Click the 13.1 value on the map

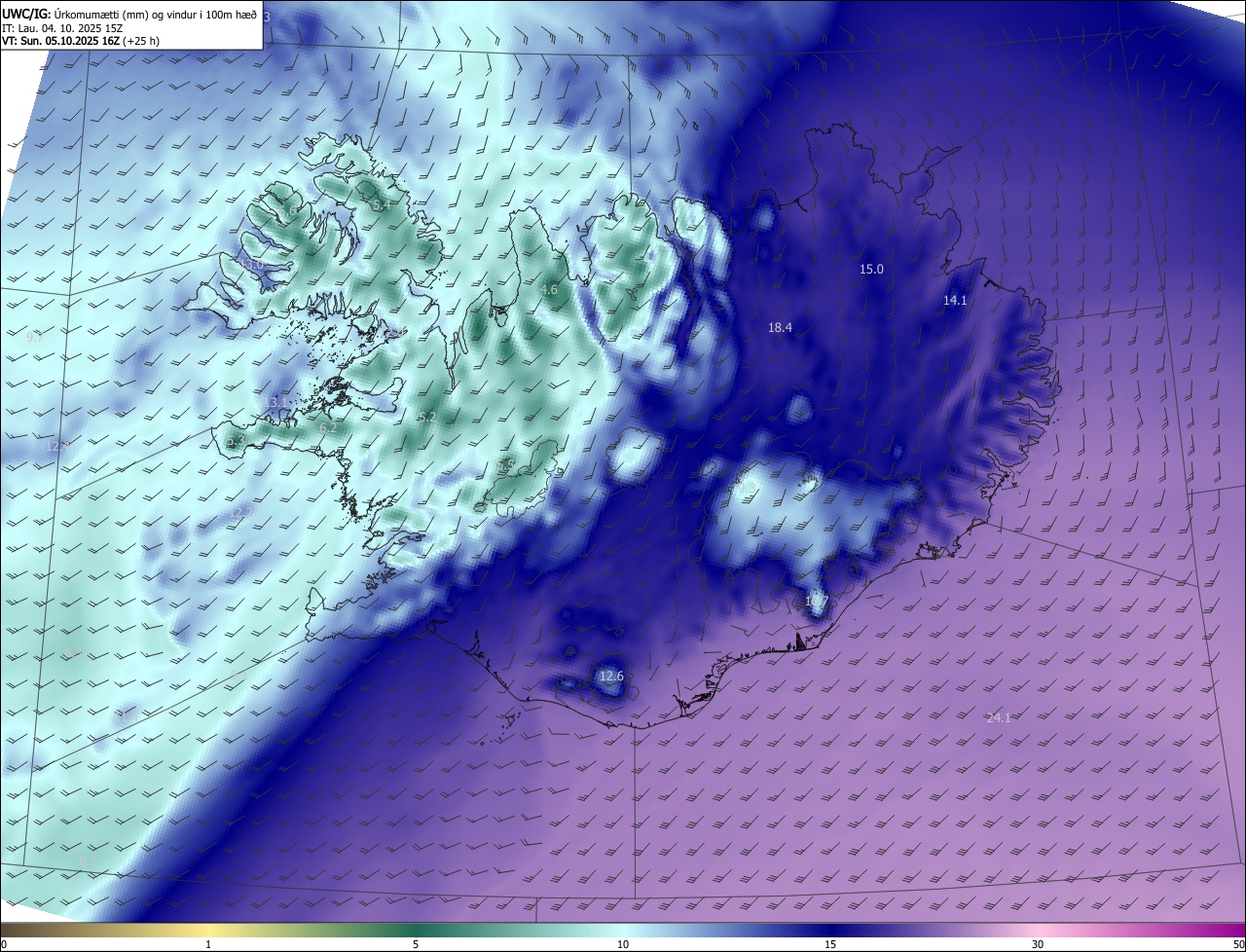click(275, 402)
